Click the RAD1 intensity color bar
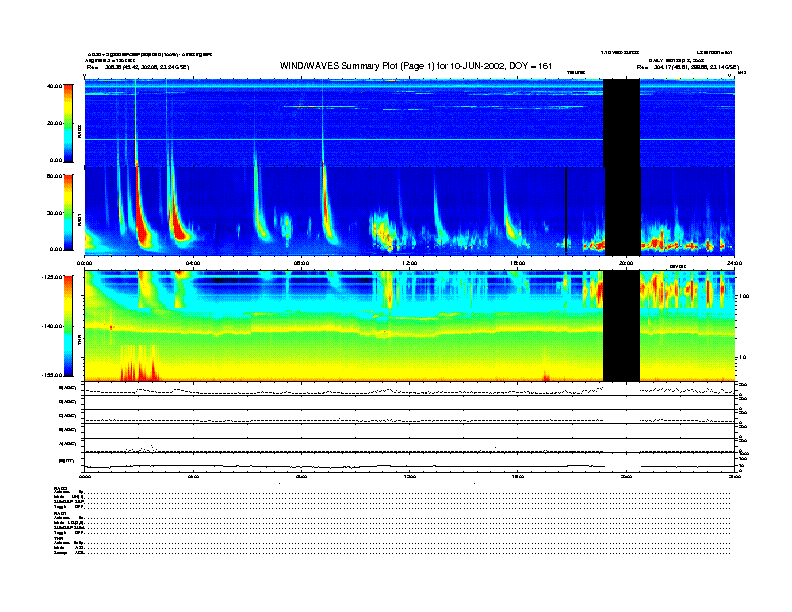The width and height of the screenshot is (792, 612). point(68,212)
